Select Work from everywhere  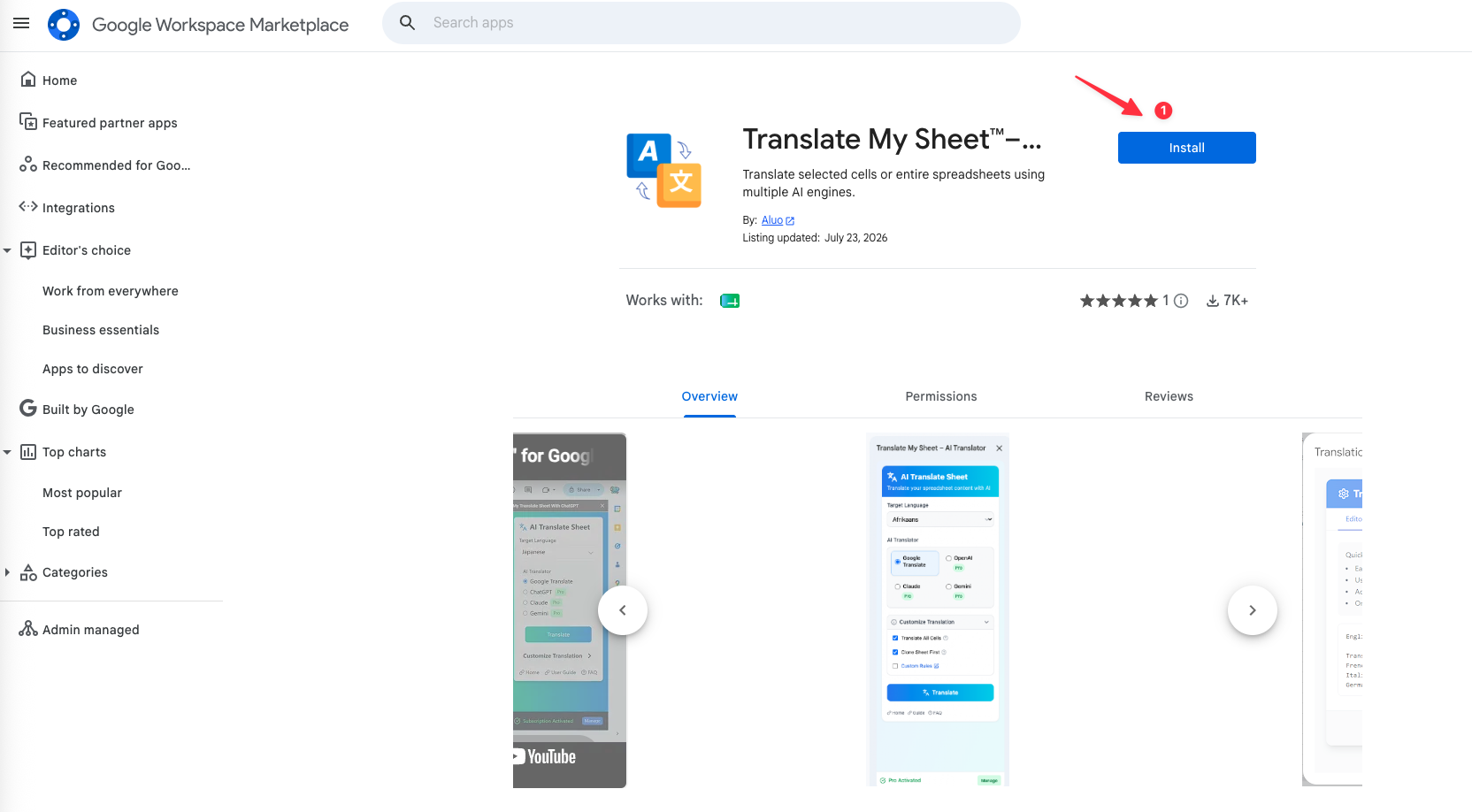tap(111, 291)
